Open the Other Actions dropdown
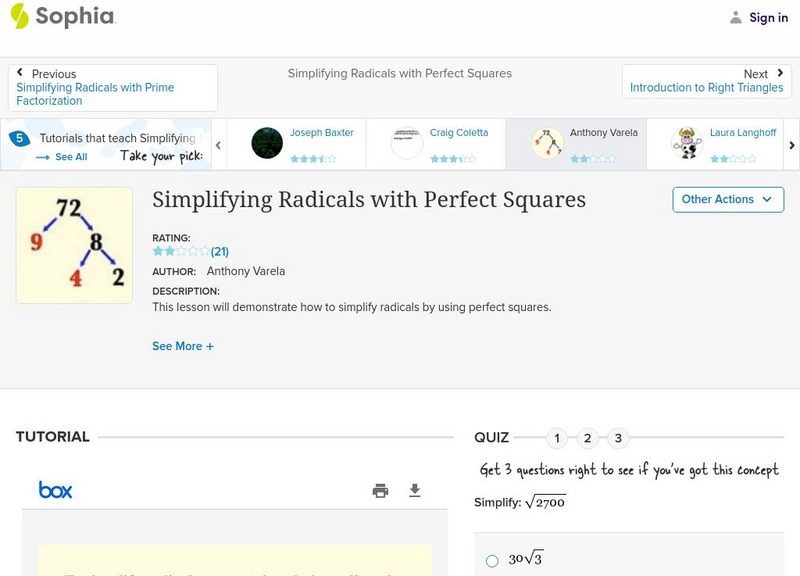This screenshot has width=800, height=576. (x=726, y=199)
